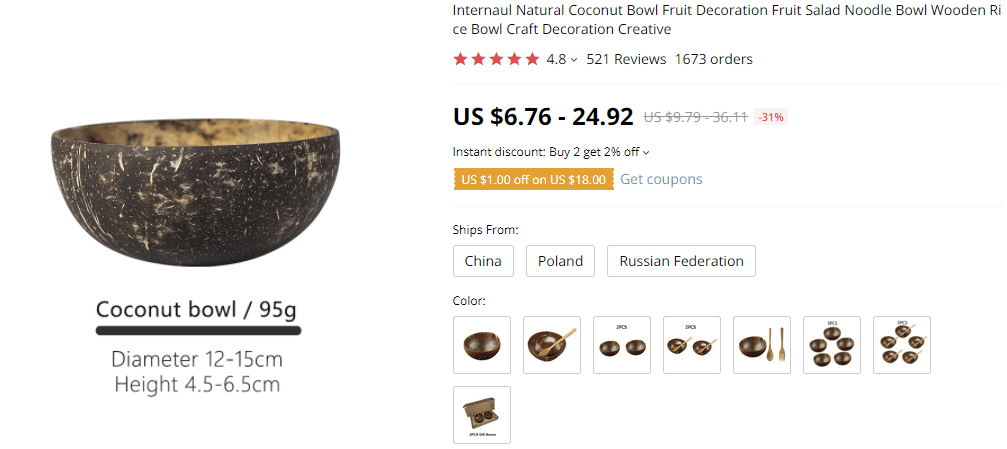Select the single coconut bowl color option
Viewport: 1007px width, 449px height.
[481, 345]
